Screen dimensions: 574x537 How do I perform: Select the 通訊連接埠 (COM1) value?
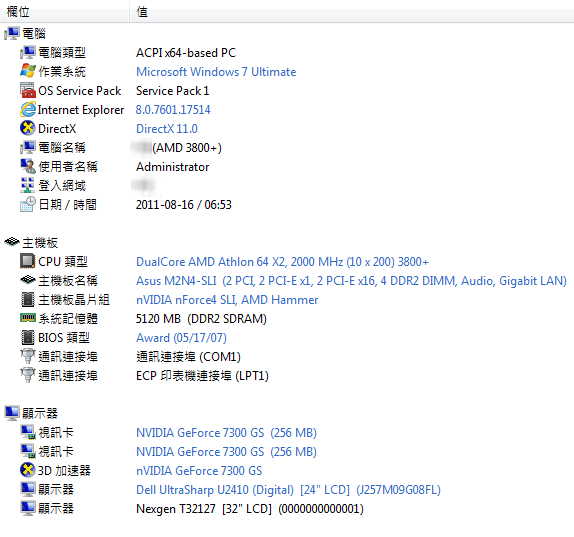tap(188, 357)
